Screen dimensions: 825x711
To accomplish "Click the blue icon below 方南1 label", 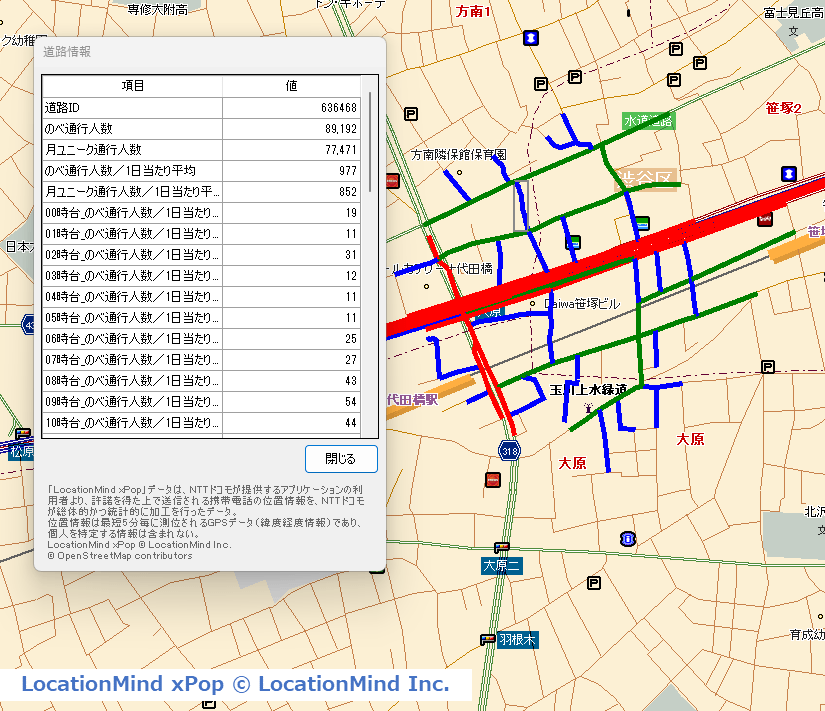I will tap(530, 38).
